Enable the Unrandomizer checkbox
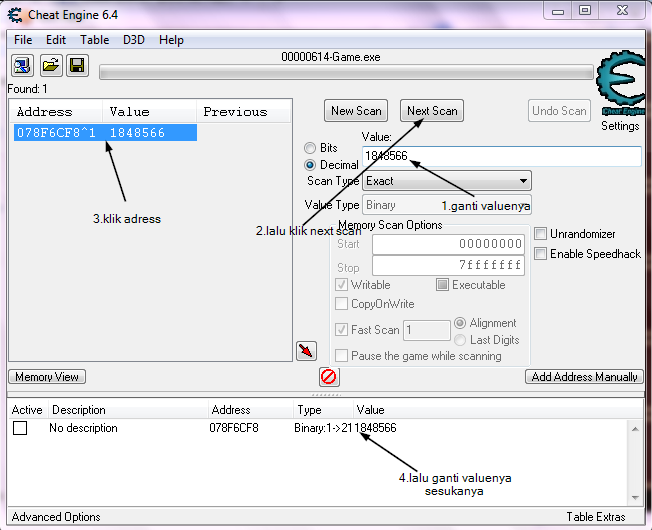652x530 pixels. pyautogui.click(x=540, y=234)
